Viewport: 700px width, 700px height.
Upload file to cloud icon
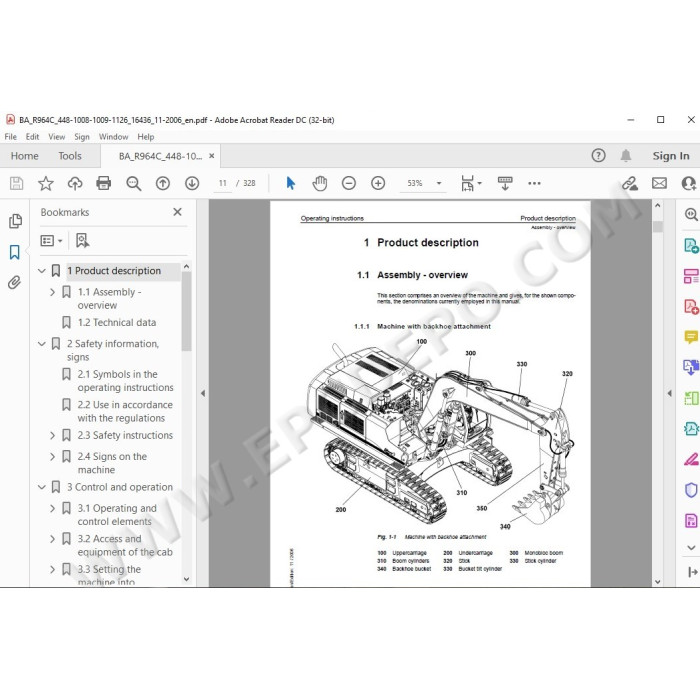(x=75, y=183)
